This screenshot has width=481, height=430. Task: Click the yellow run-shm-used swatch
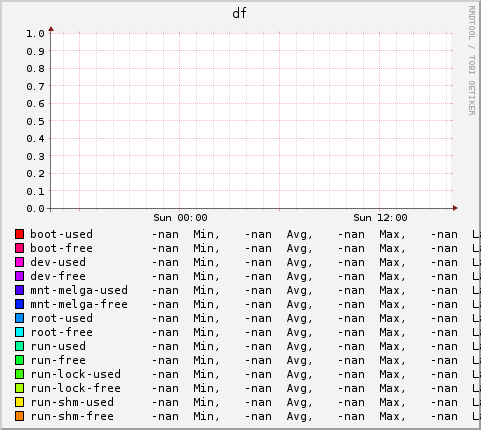[19, 402]
